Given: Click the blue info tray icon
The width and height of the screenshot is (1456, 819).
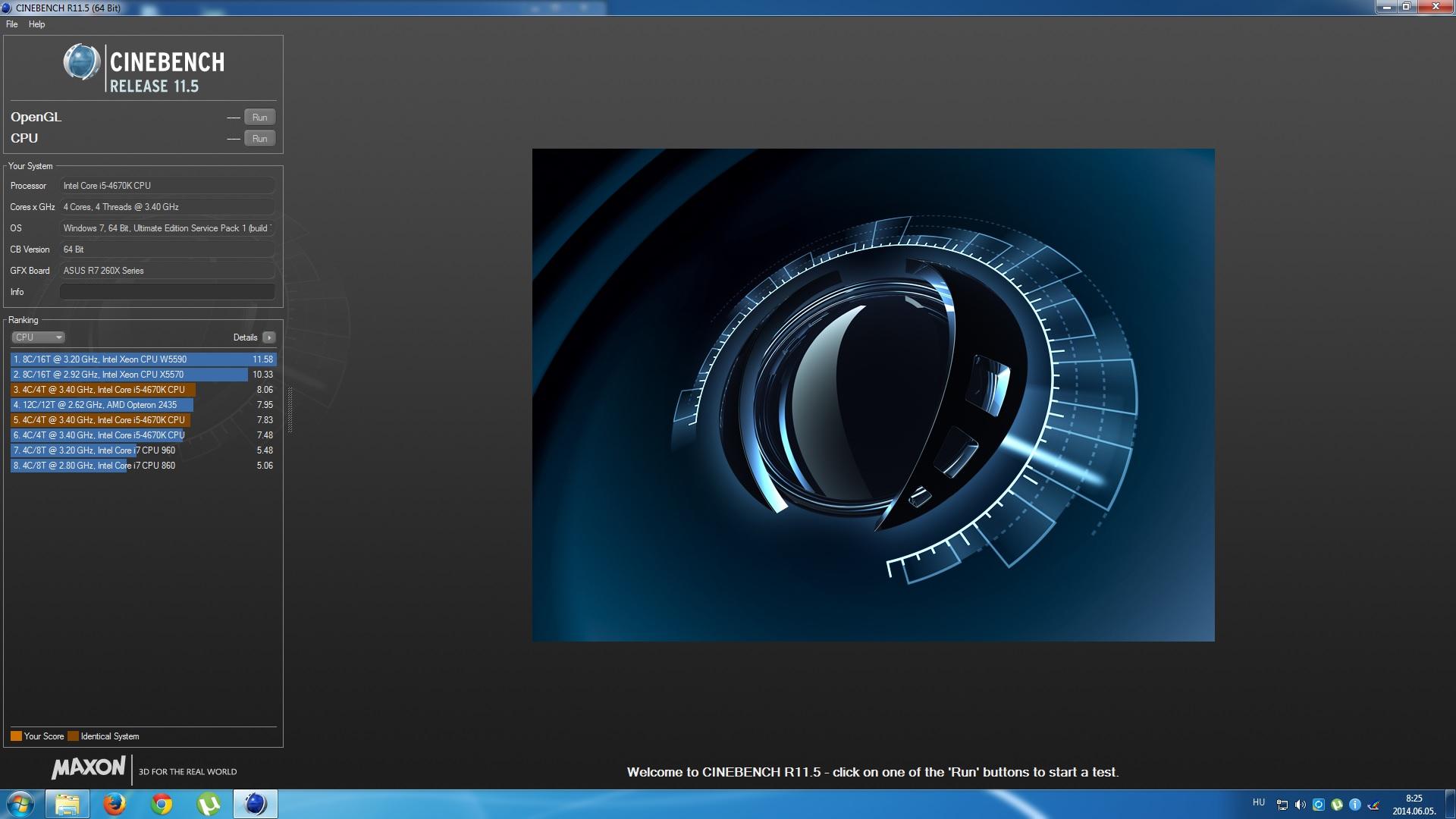Looking at the screenshot, I should pyautogui.click(x=1355, y=805).
